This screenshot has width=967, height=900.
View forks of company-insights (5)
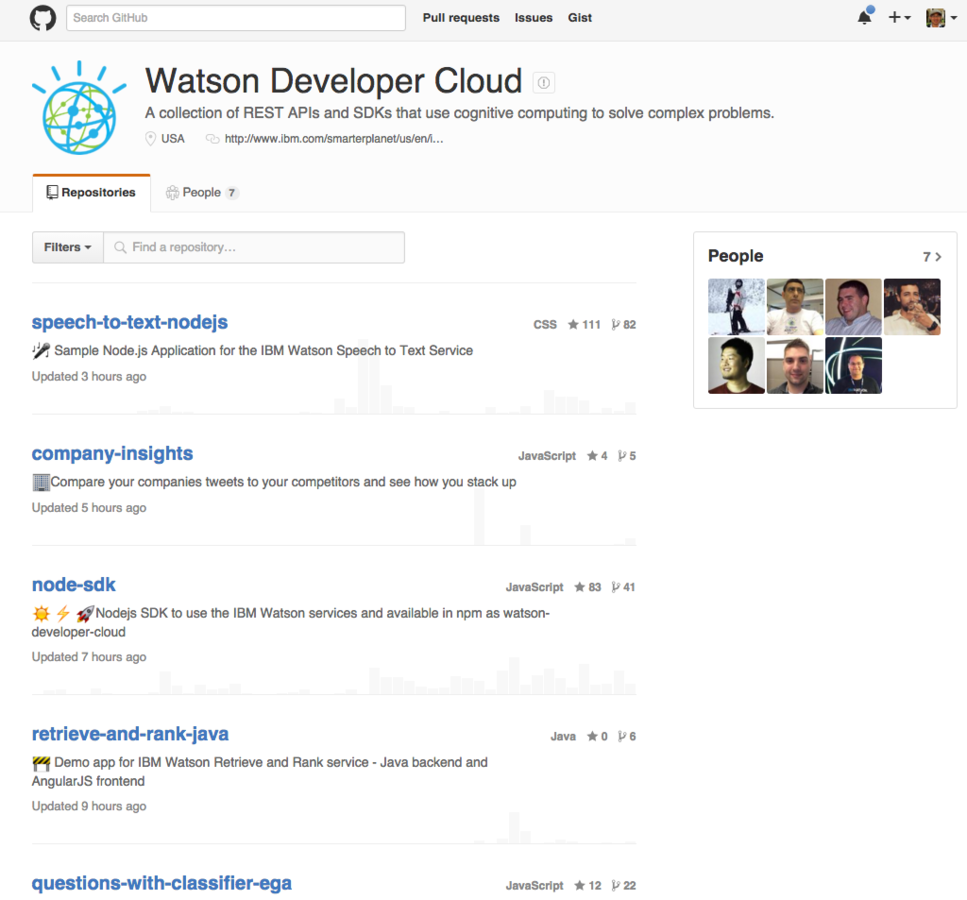627,456
